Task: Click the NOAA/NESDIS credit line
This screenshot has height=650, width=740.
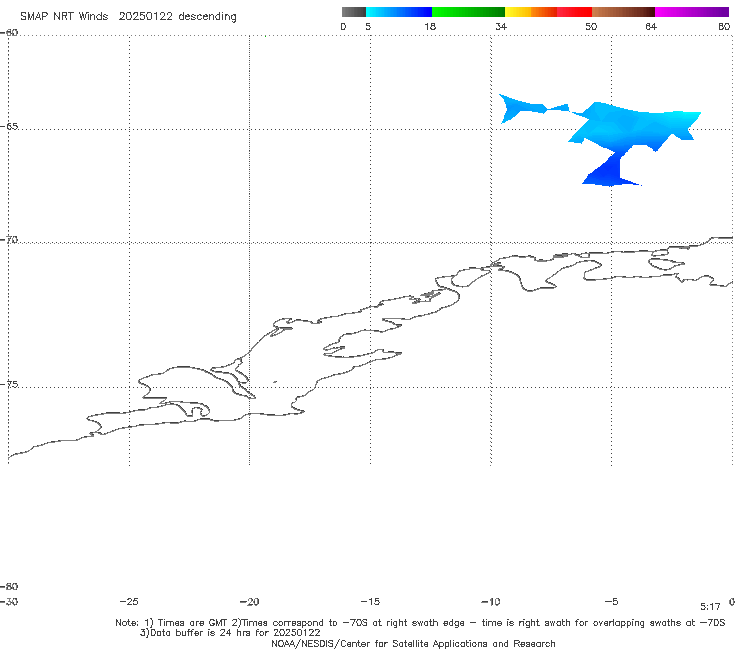Action: click(413, 644)
